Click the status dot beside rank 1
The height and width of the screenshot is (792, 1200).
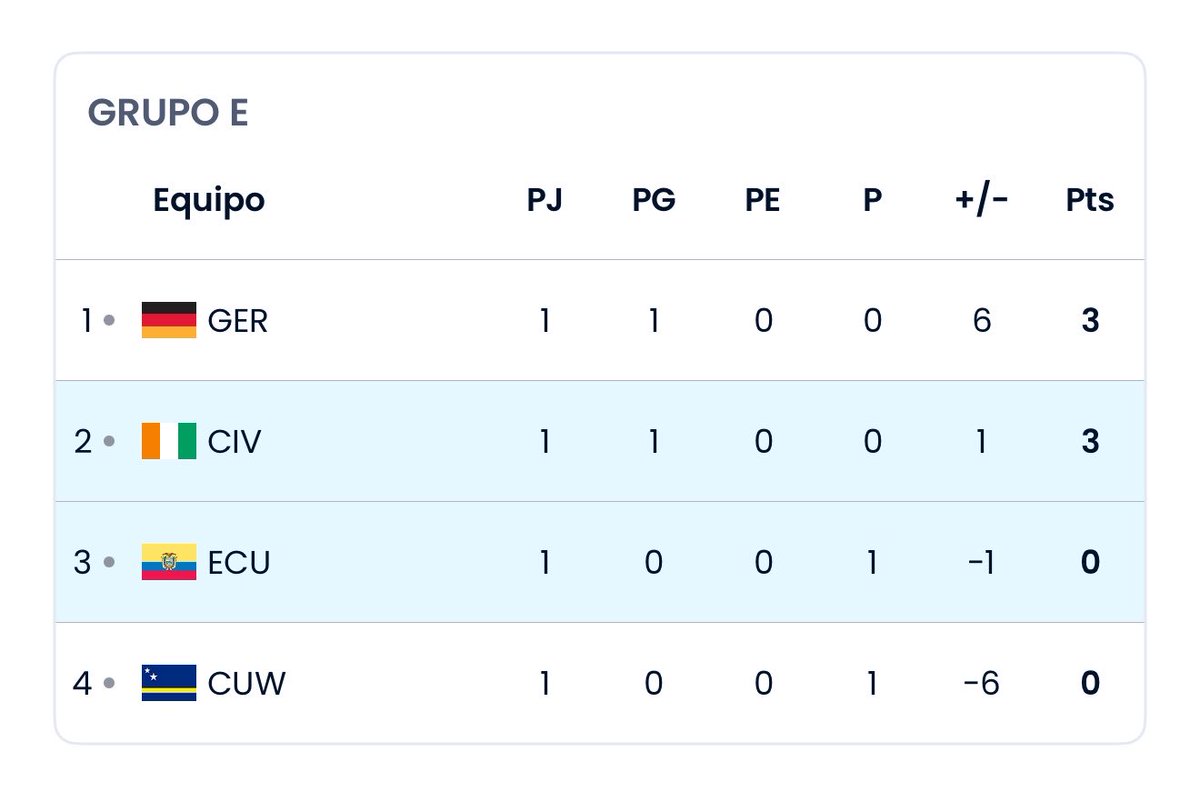point(109,321)
